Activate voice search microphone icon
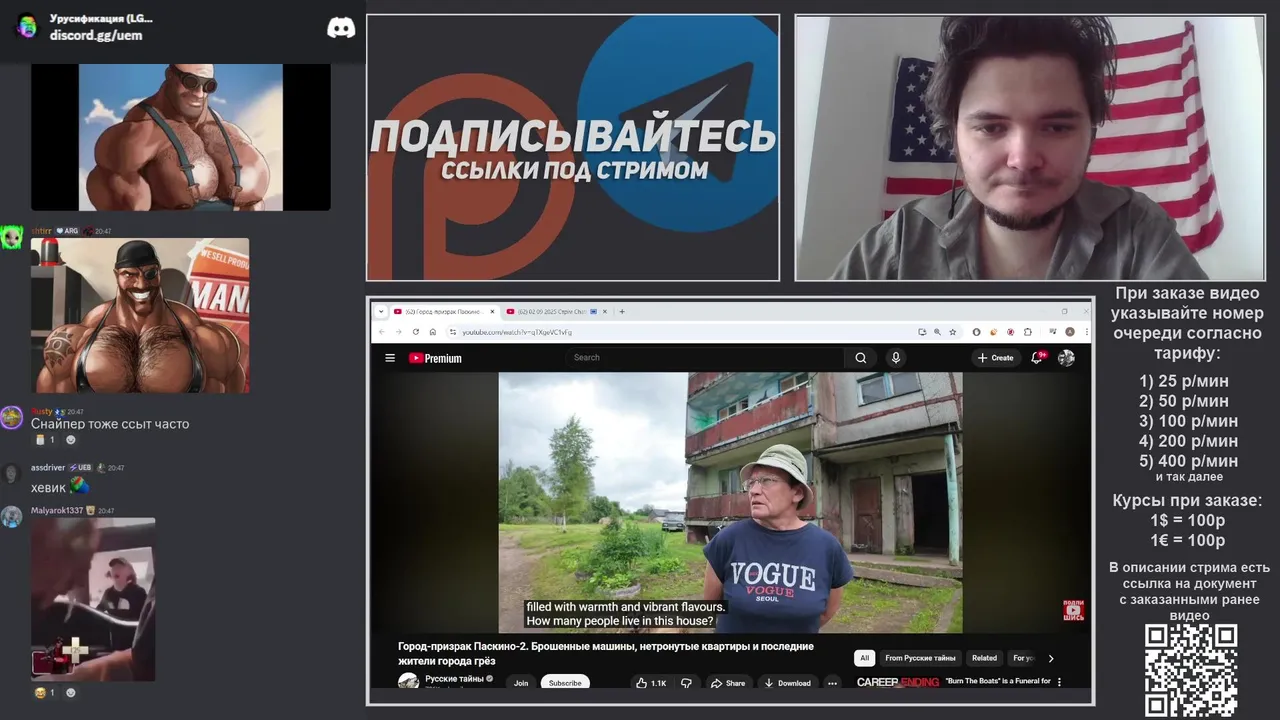Screen dimensions: 1280x720 [896, 358]
